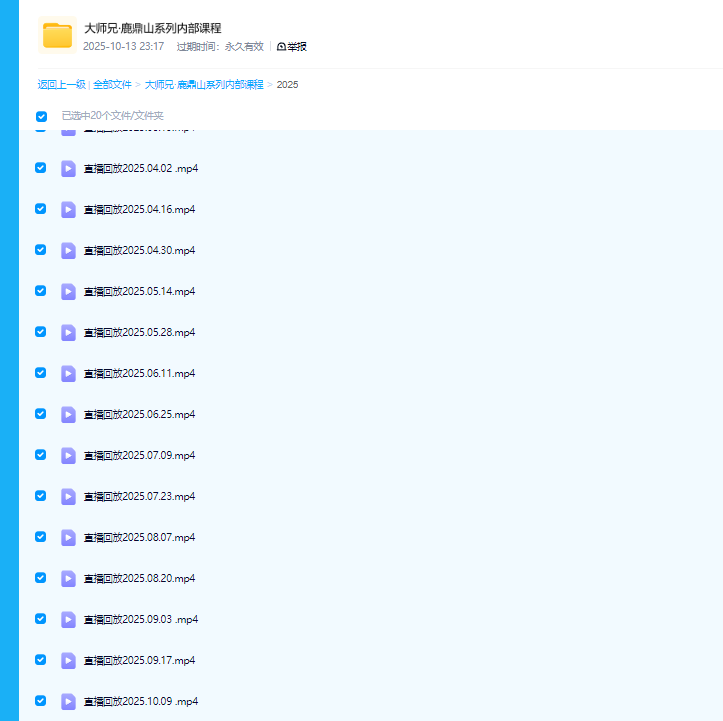
Task: Open file 直播回放2025.09.03 .mp4
Action: point(140,620)
